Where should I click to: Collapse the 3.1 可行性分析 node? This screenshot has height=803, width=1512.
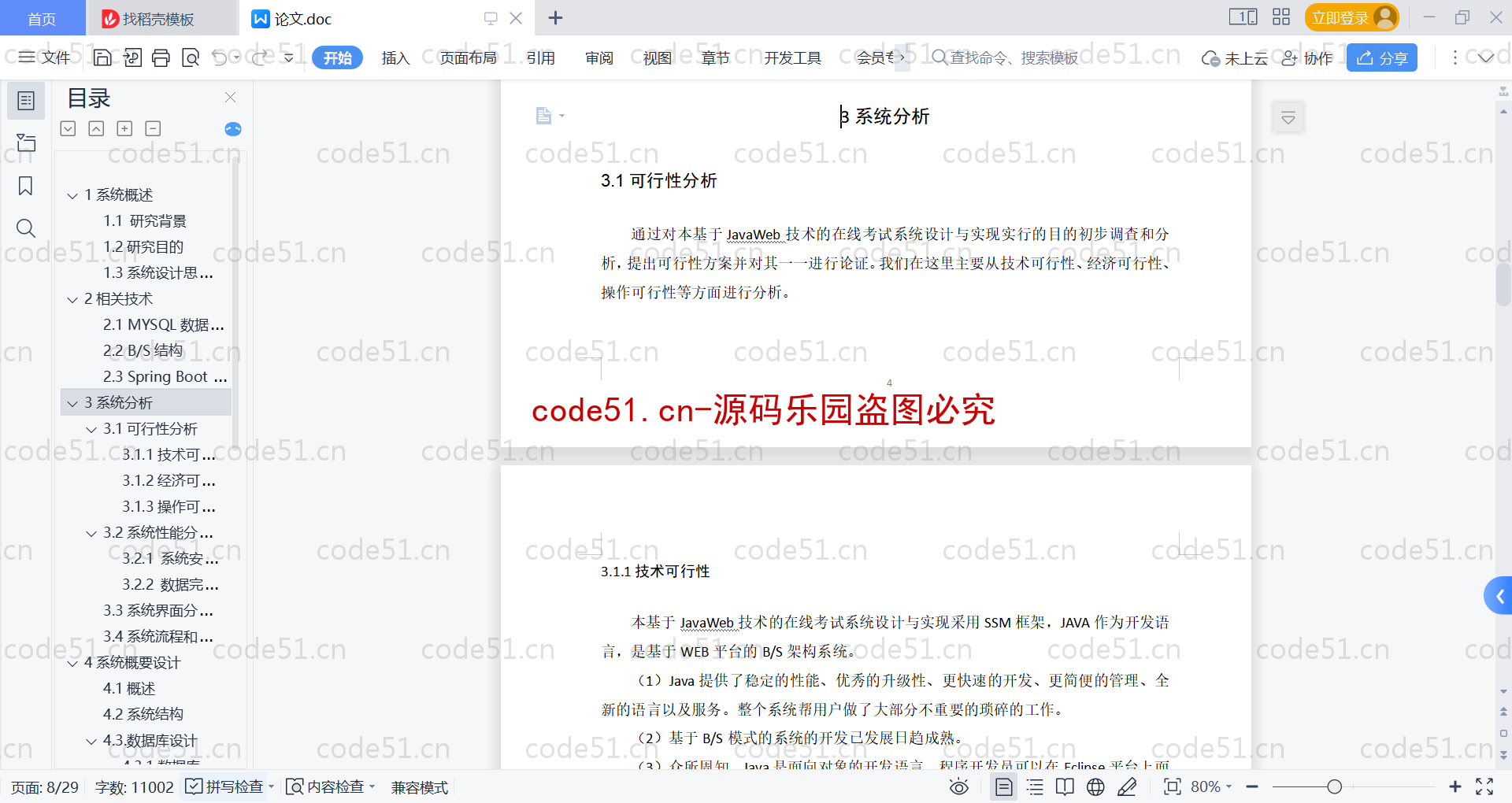pos(91,429)
